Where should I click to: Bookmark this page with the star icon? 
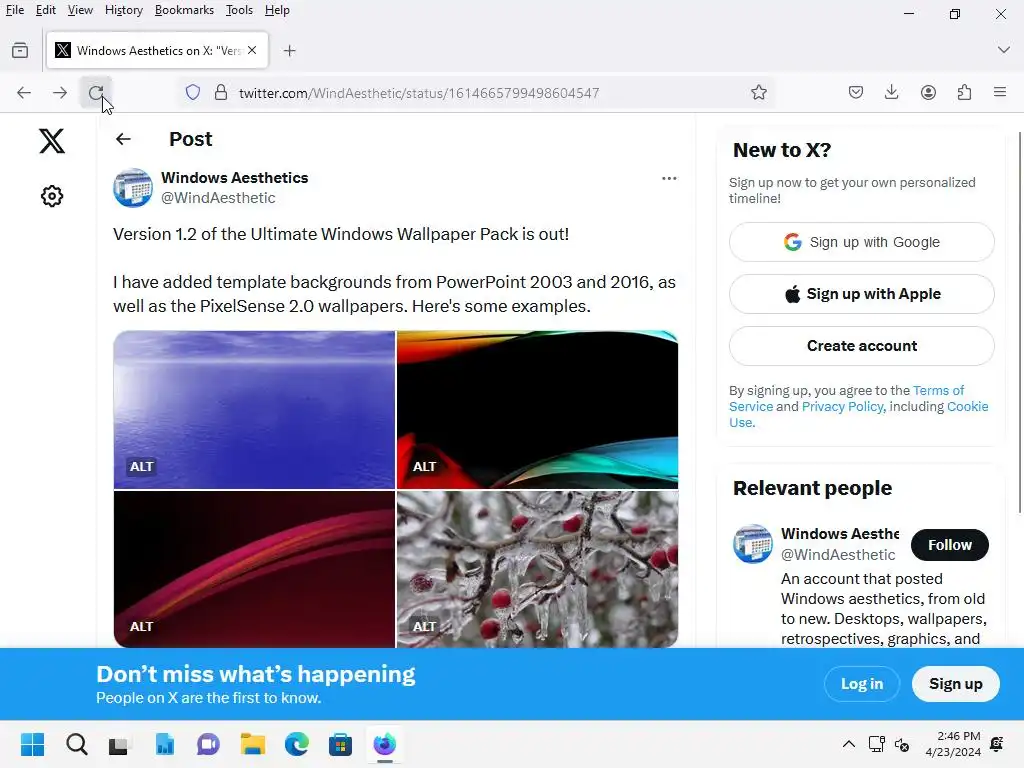pos(759,93)
